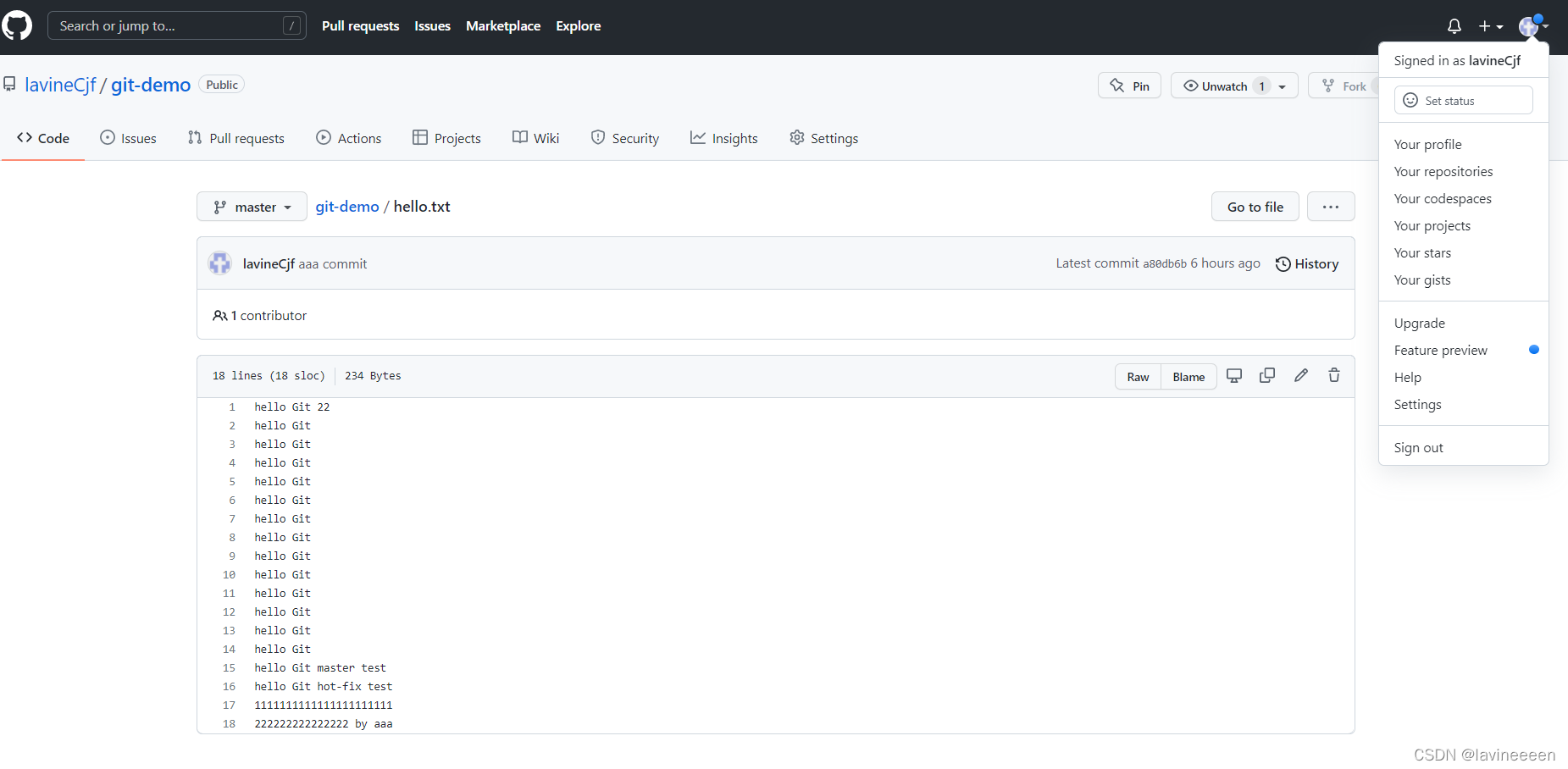
Task: Select line number 15
Action: (x=229, y=668)
